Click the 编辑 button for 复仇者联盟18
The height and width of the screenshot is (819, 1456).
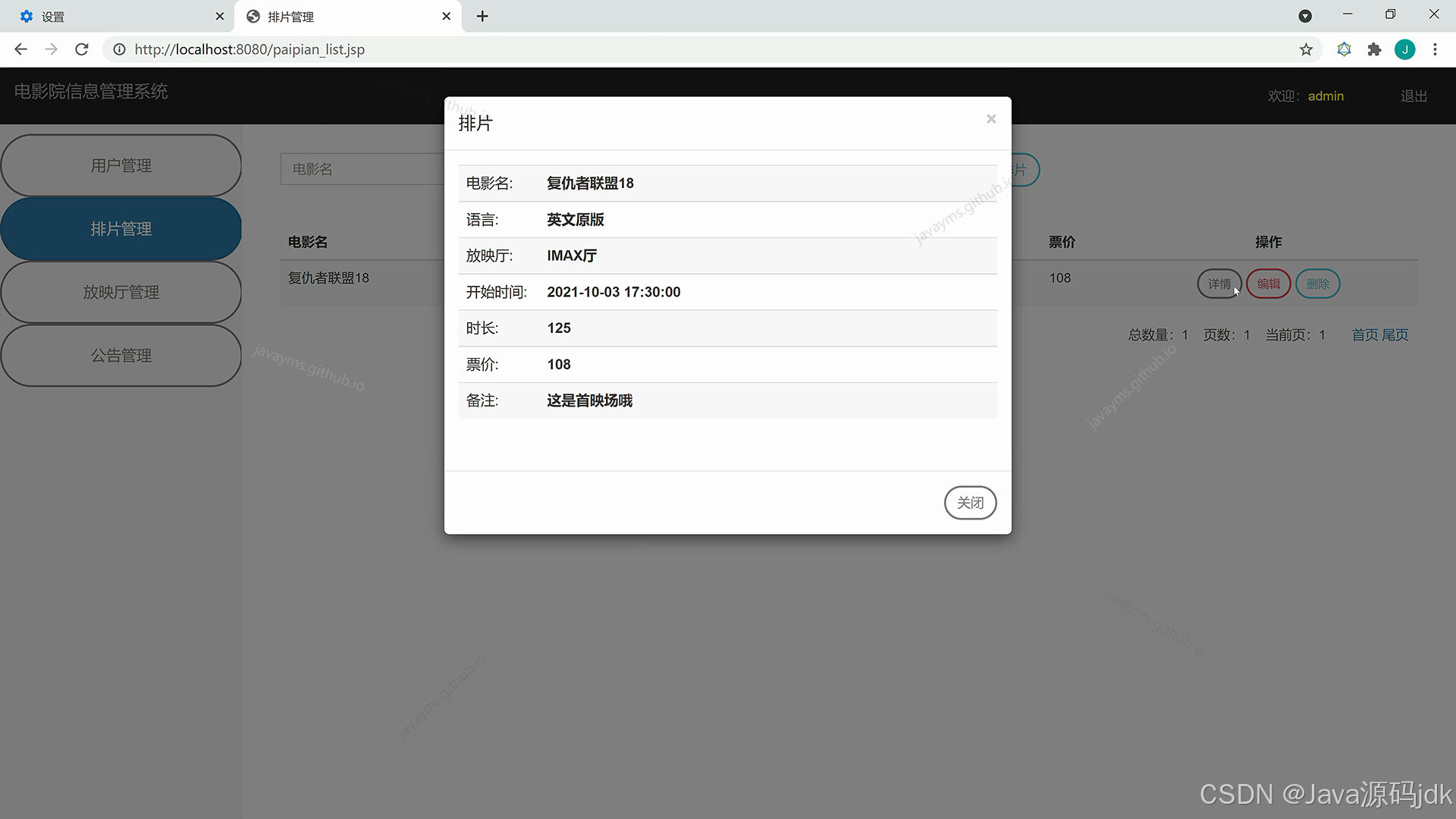pyautogui.click(x=1269, y=284)
